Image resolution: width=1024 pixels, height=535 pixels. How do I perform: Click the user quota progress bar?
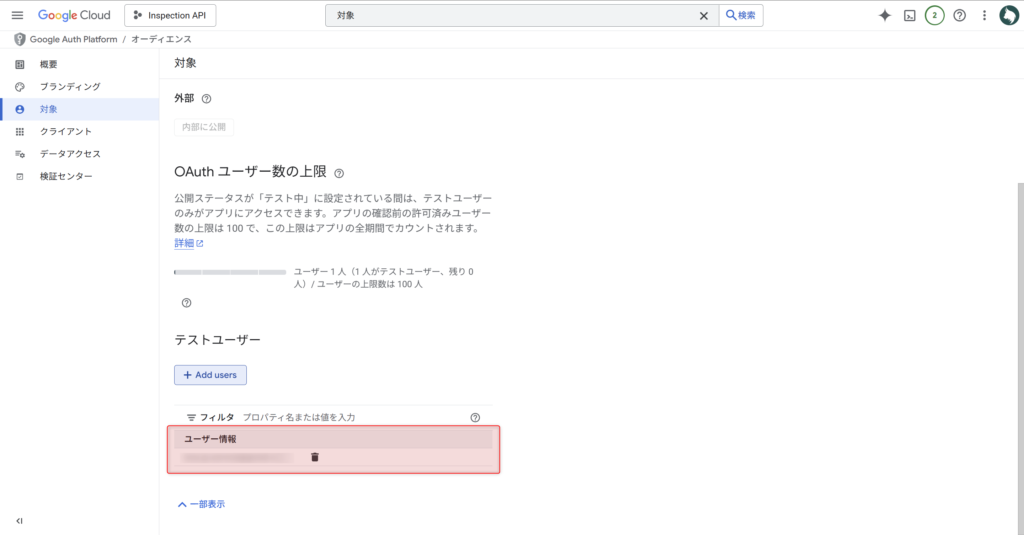pyautogui.click(x=230, y=272)
